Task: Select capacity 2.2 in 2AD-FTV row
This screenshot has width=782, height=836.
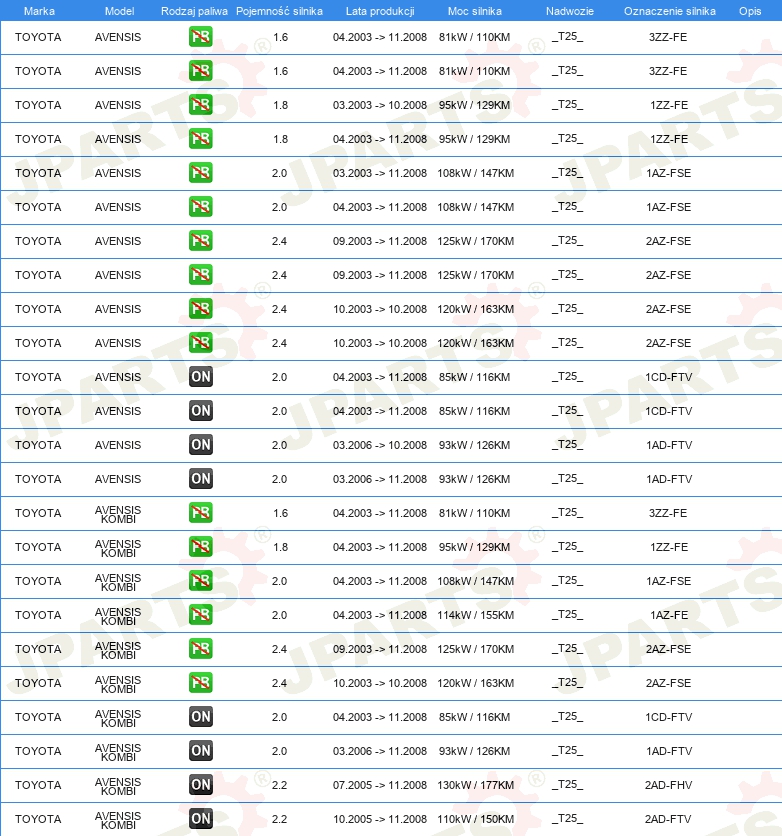Action: click(x=279, y=819)
